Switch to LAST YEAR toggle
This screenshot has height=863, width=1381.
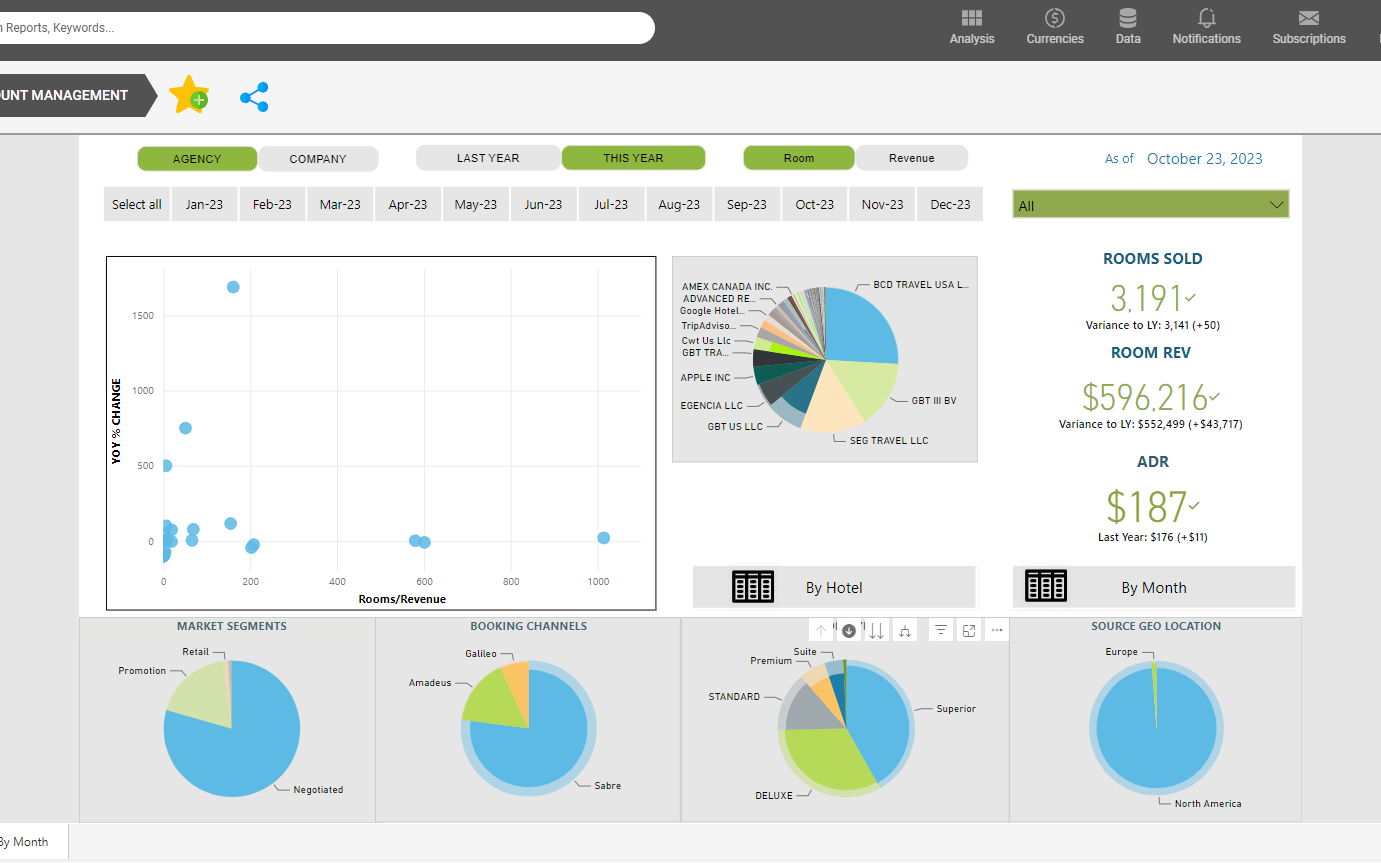tap(487, 158)
